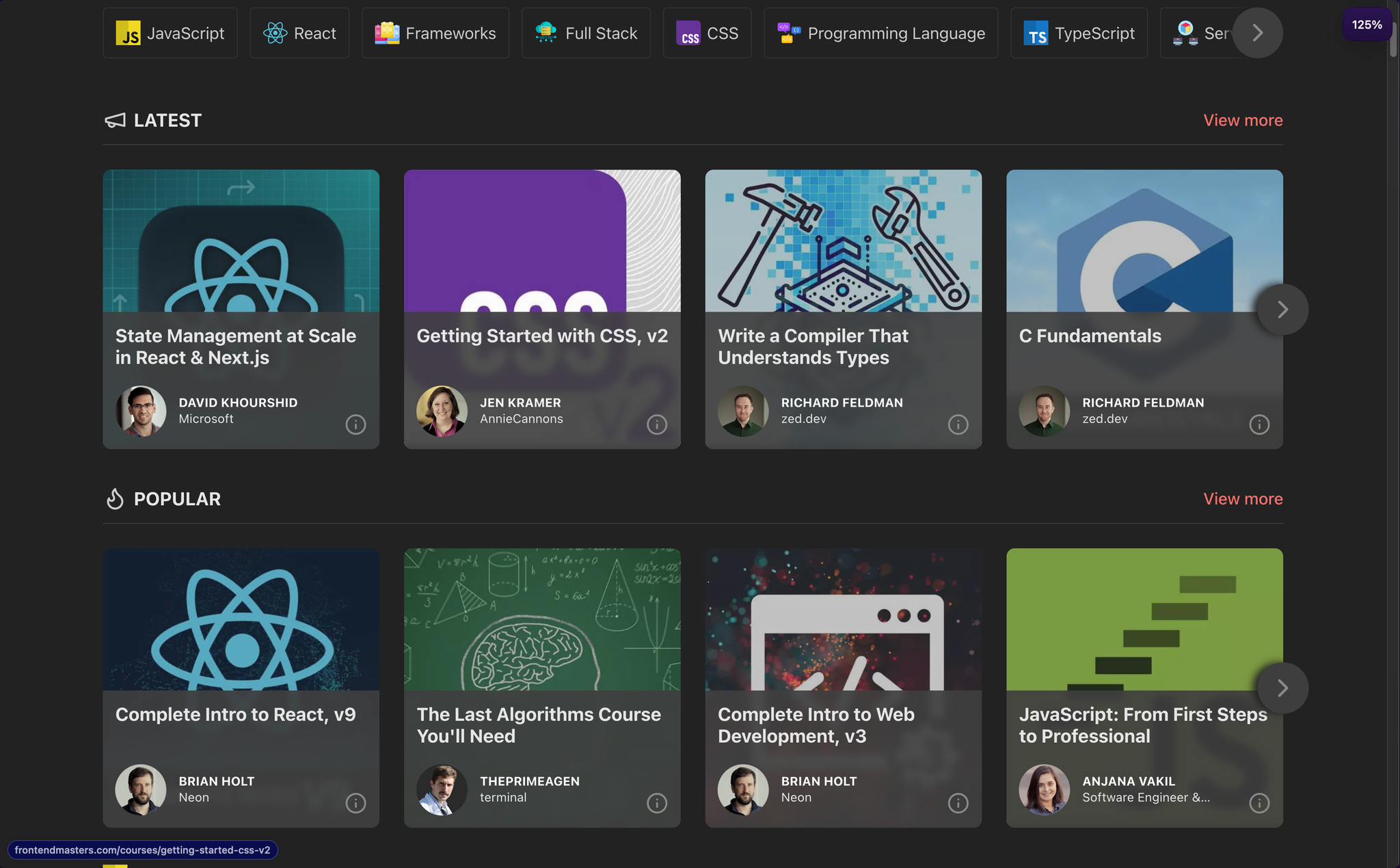
Task: Click ThePrimeagen's avatar photo
Action: point(442,790)
